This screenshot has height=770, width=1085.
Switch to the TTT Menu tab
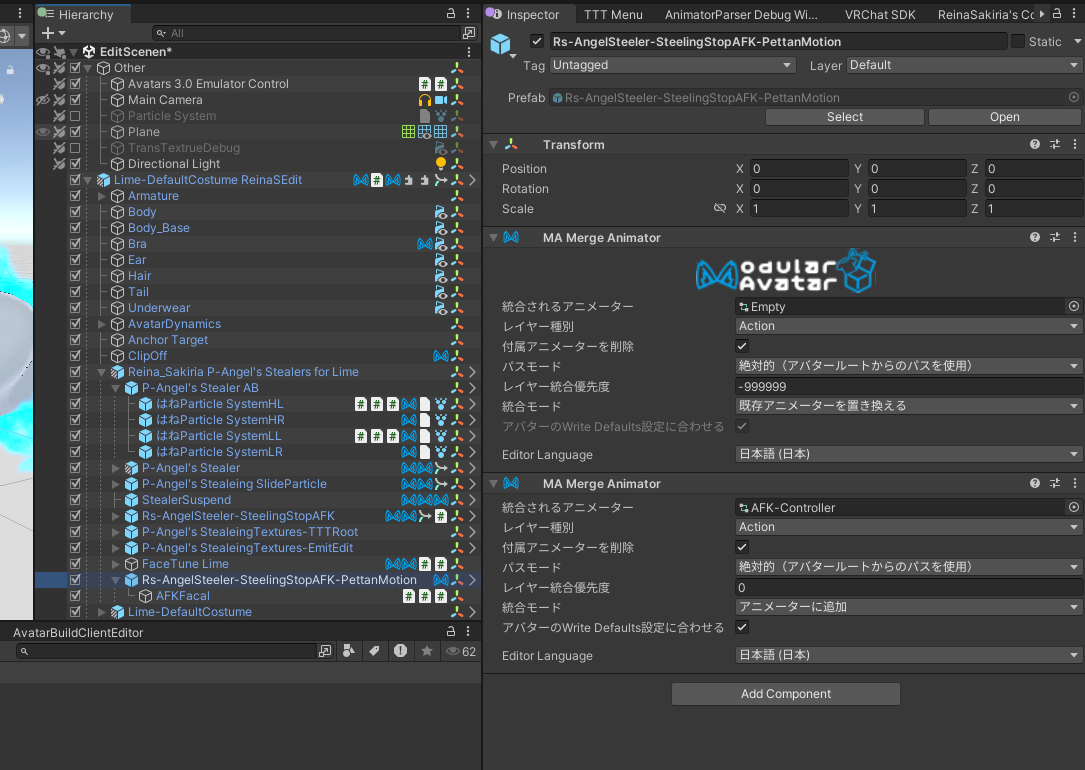[x=613, y=15]
